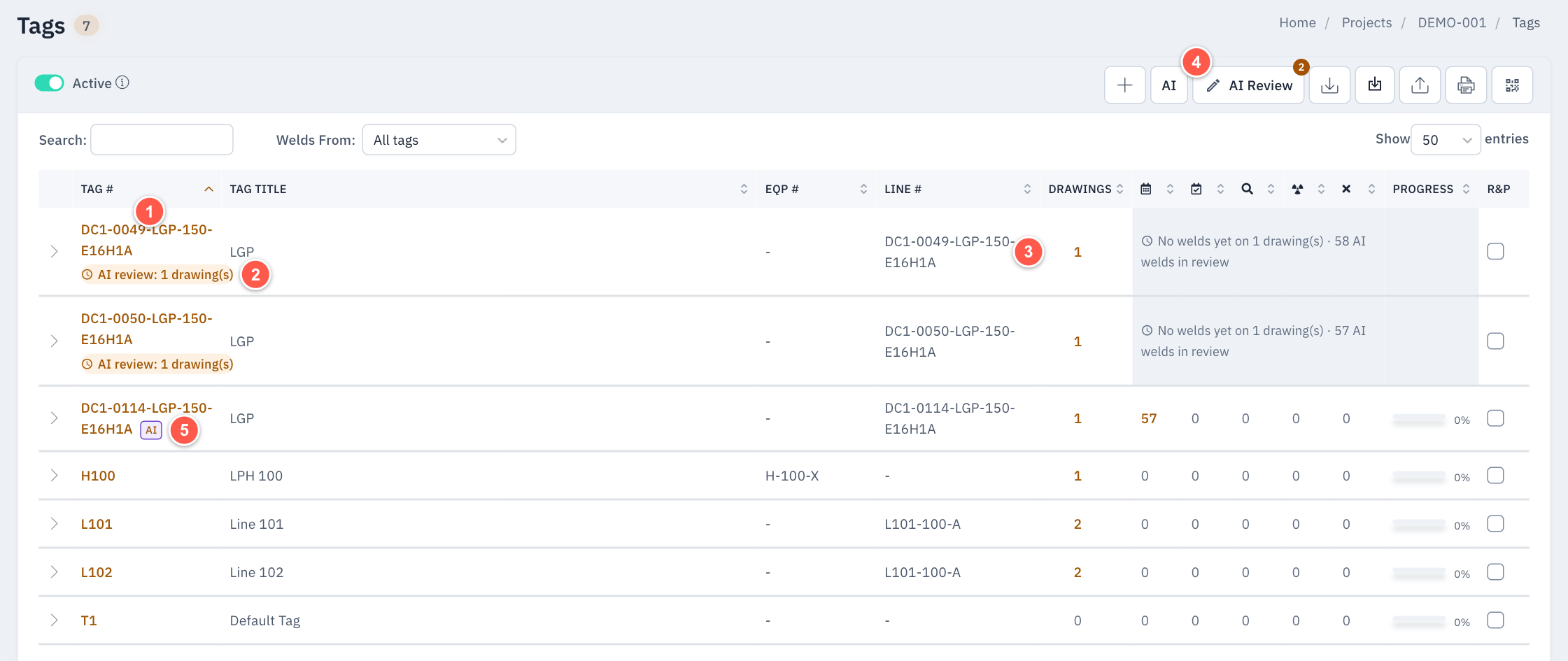
Task: Go to Projects breadcrumb
Action: click(x=1366, y=22)
